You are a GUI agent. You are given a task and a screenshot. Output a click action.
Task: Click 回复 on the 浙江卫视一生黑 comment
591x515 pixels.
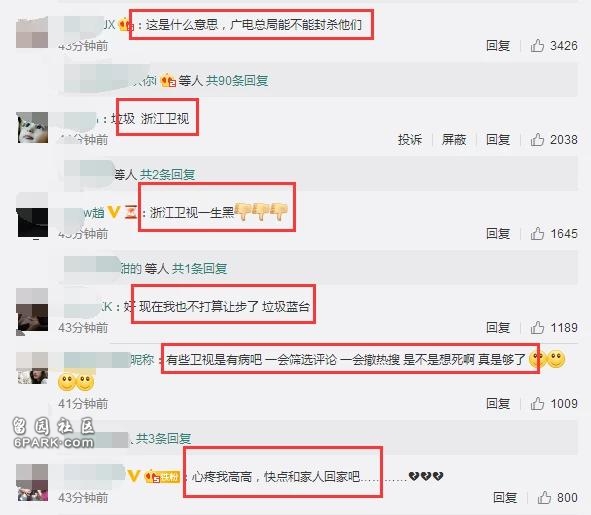click(498, 234)
